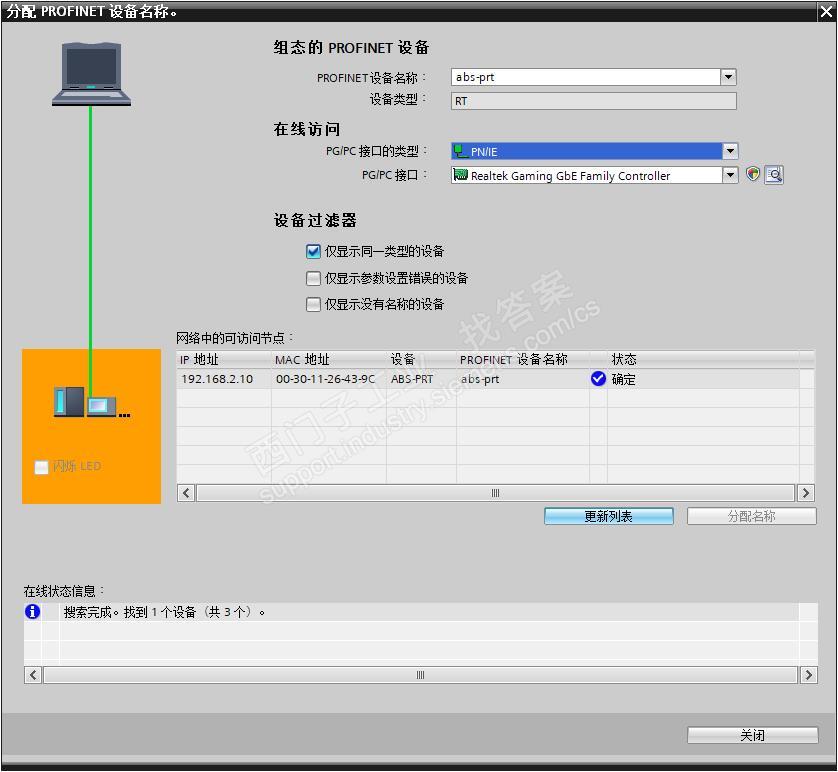Open the PROFINET device name dropdown
This screenshot has height=772, width=838.
[x=728, y=77]
